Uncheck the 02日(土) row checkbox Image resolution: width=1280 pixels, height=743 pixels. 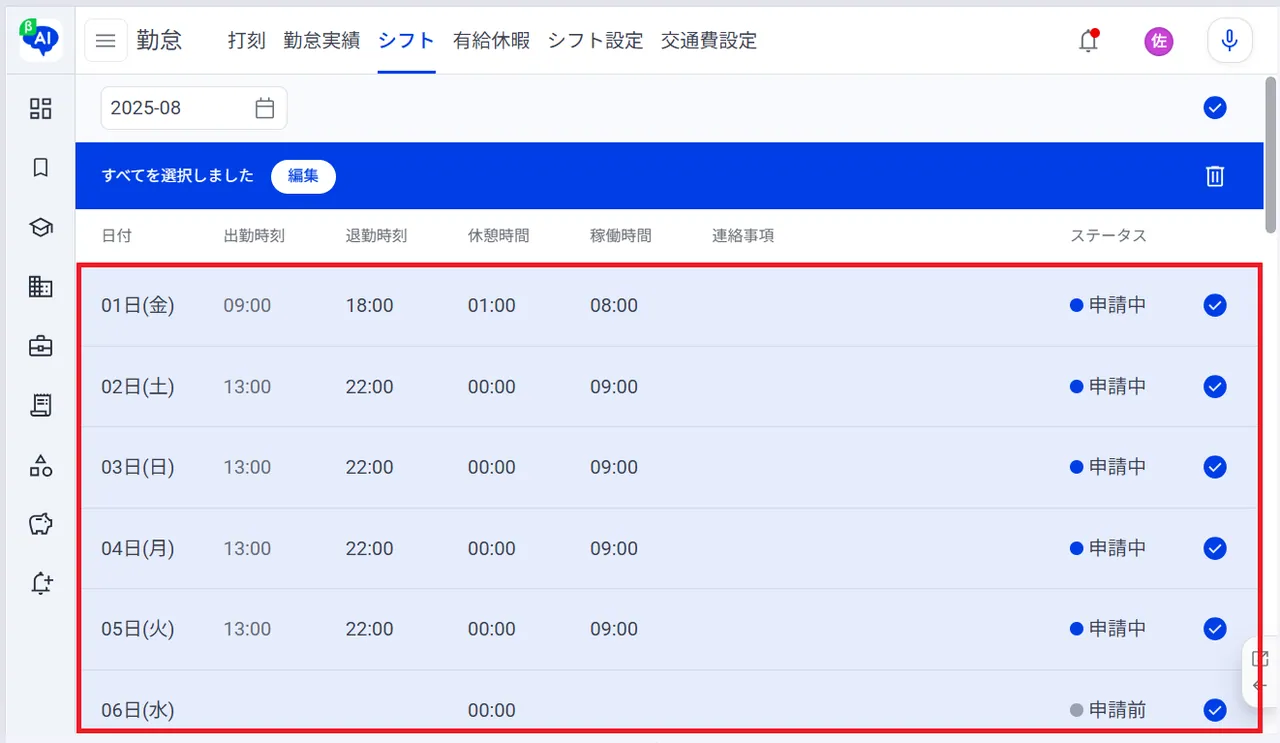point(1215,386)
